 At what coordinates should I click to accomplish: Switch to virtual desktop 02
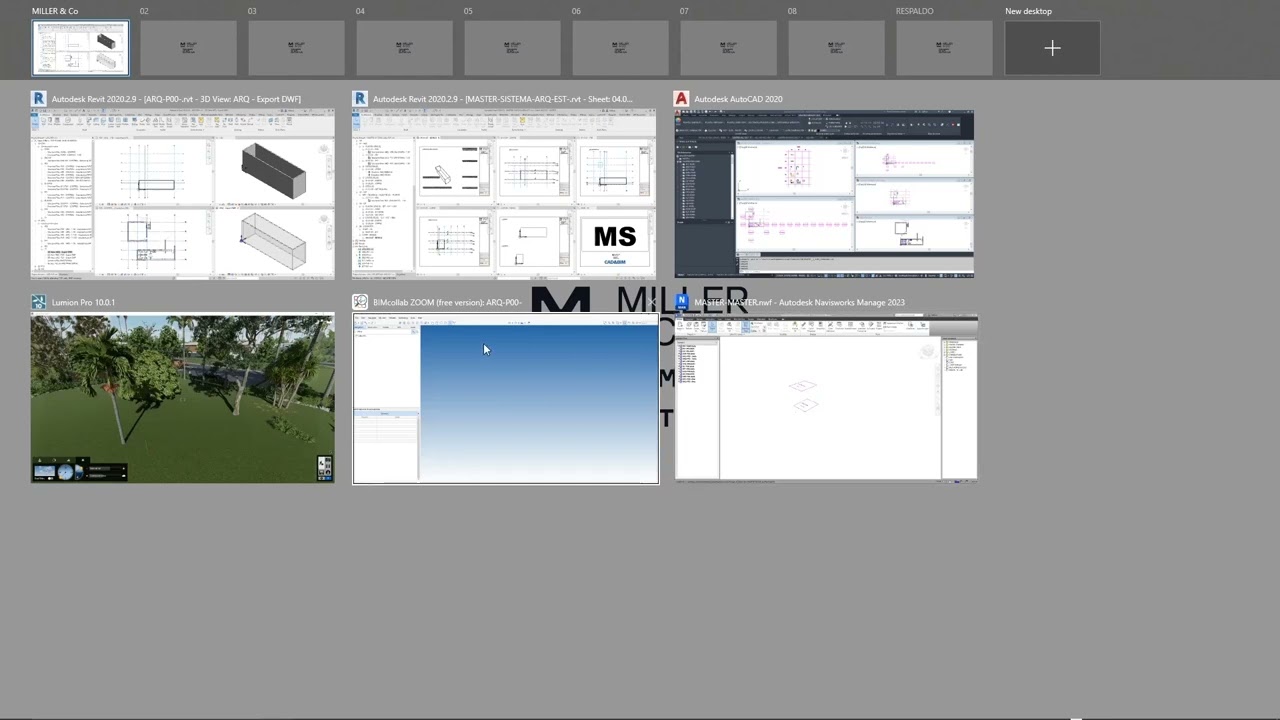[x=188, y=48]
